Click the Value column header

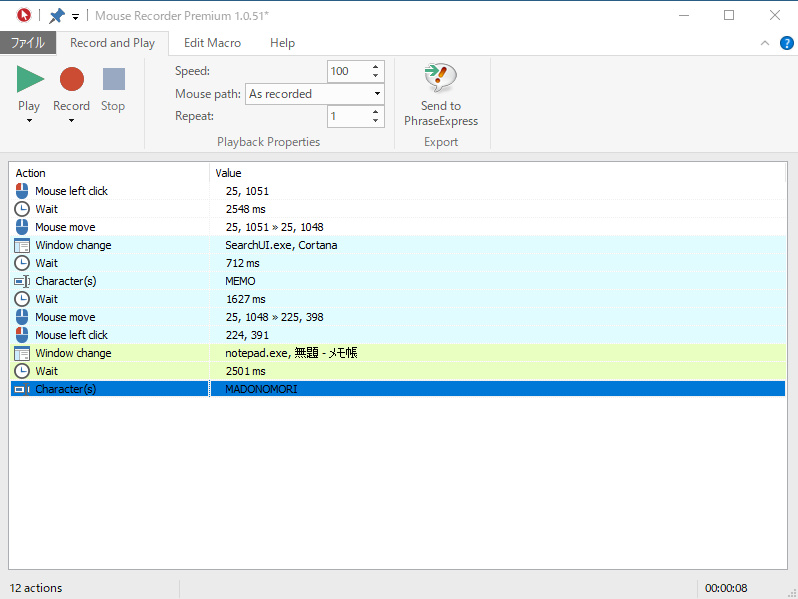[498, 173]
